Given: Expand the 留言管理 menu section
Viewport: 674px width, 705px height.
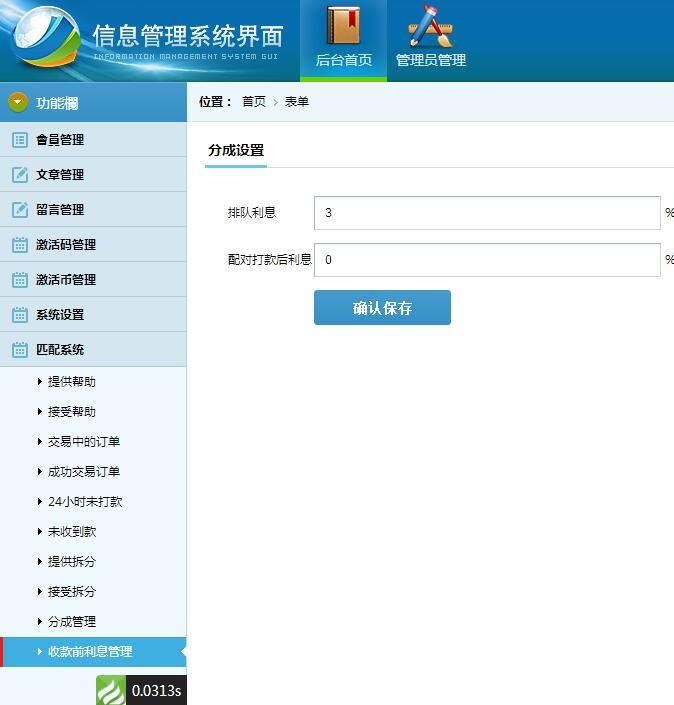Looking at the screenshot, I should pyautogui.click(x=93, y=210).
